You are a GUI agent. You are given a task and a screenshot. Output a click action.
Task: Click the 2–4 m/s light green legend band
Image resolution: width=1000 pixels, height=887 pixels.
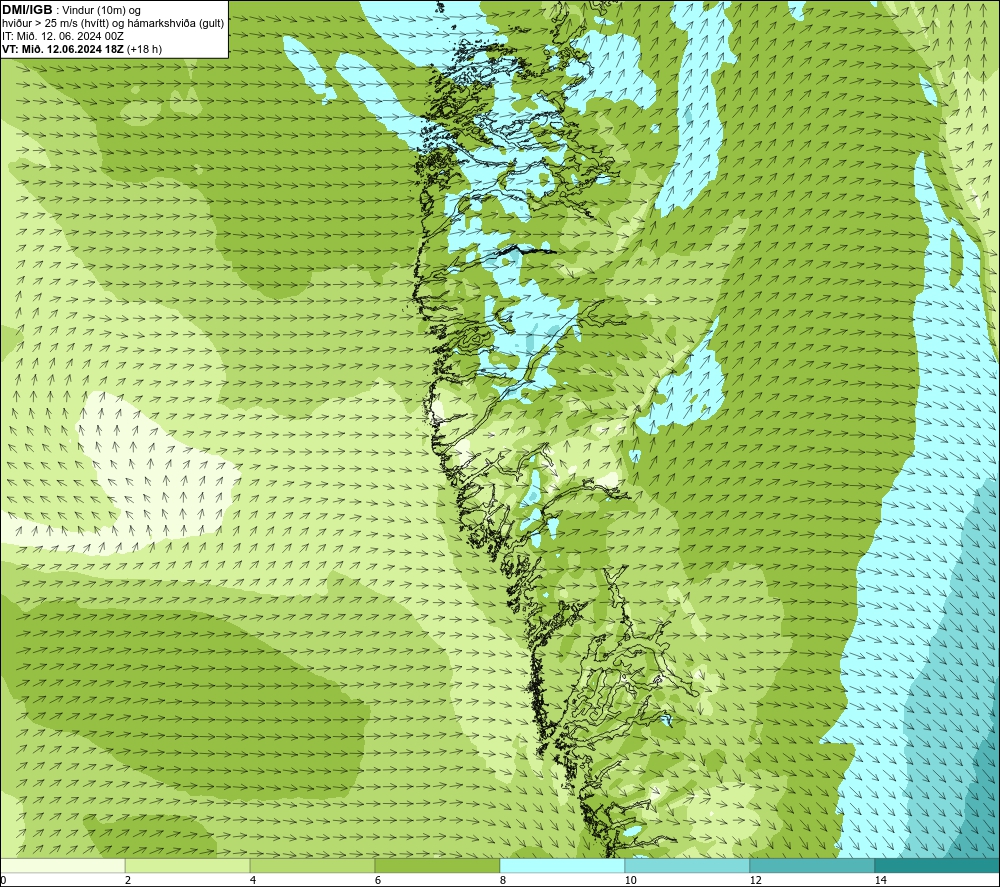[188, 865]
